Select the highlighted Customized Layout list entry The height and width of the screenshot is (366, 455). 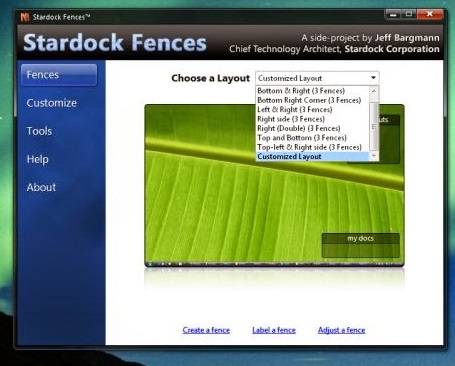(313, 156)
